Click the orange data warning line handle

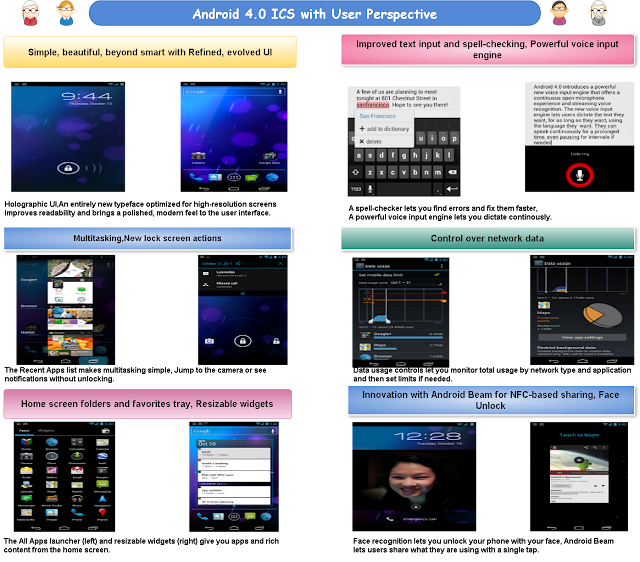tap(444, 301)
